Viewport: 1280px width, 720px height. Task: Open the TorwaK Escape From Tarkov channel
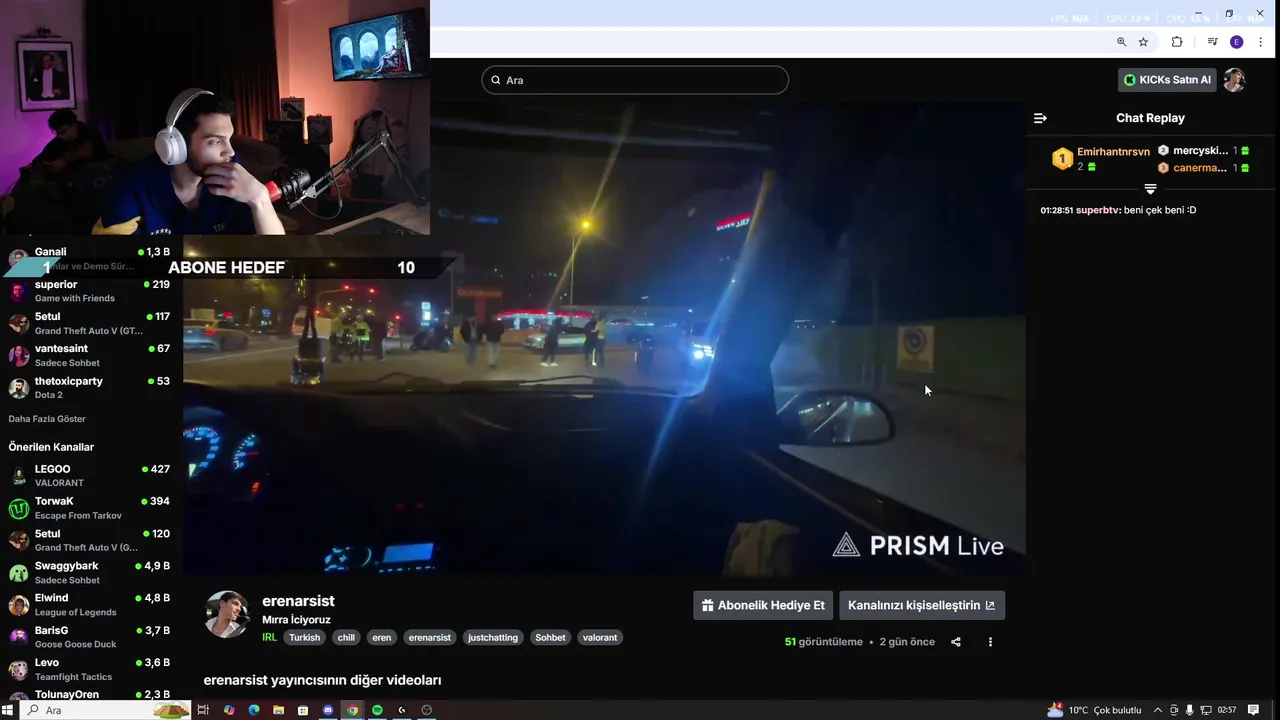click(90, 508)
